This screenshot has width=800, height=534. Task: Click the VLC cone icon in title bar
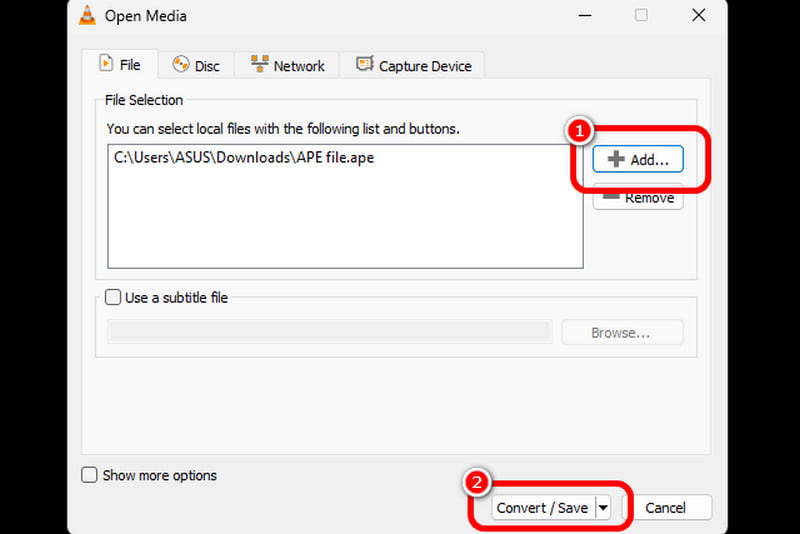tap(87, 15)
